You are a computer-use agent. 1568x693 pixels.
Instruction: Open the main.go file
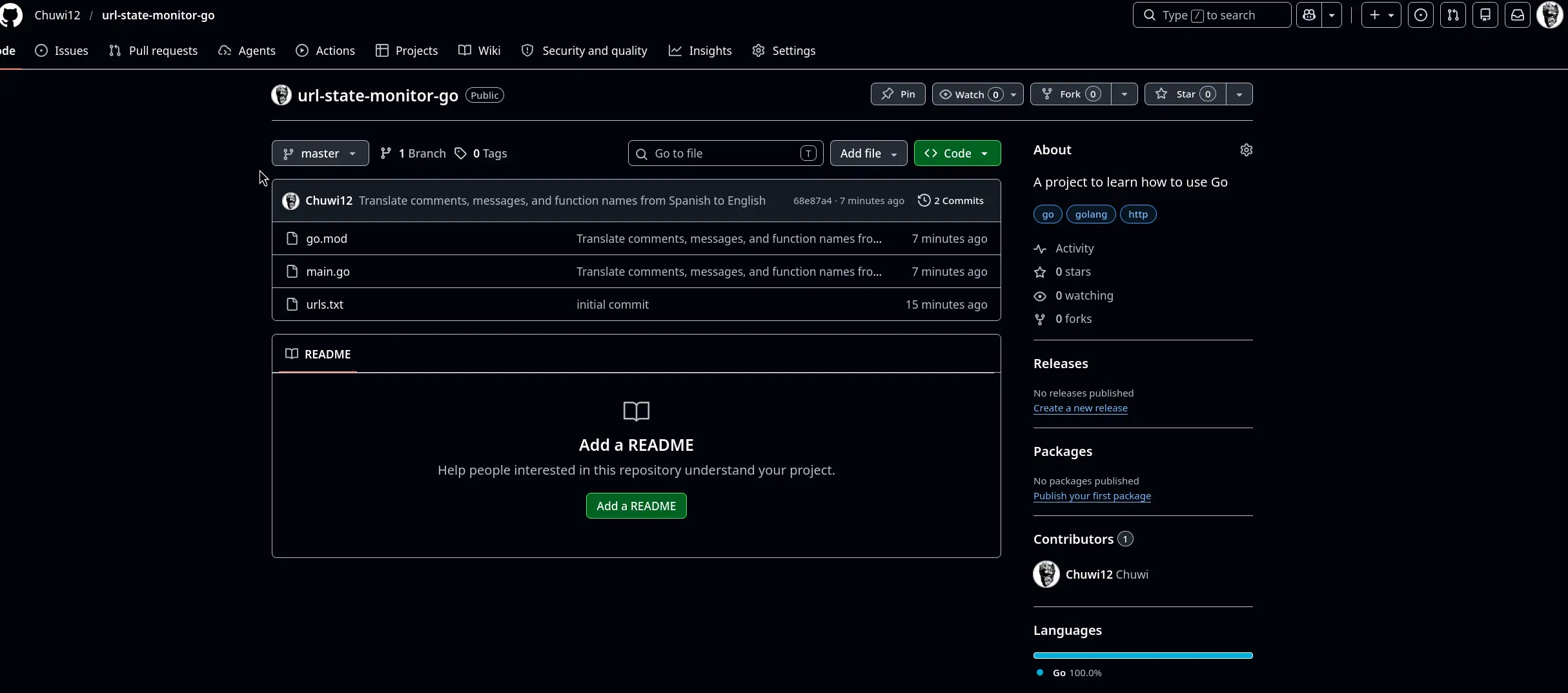point(328,271)
